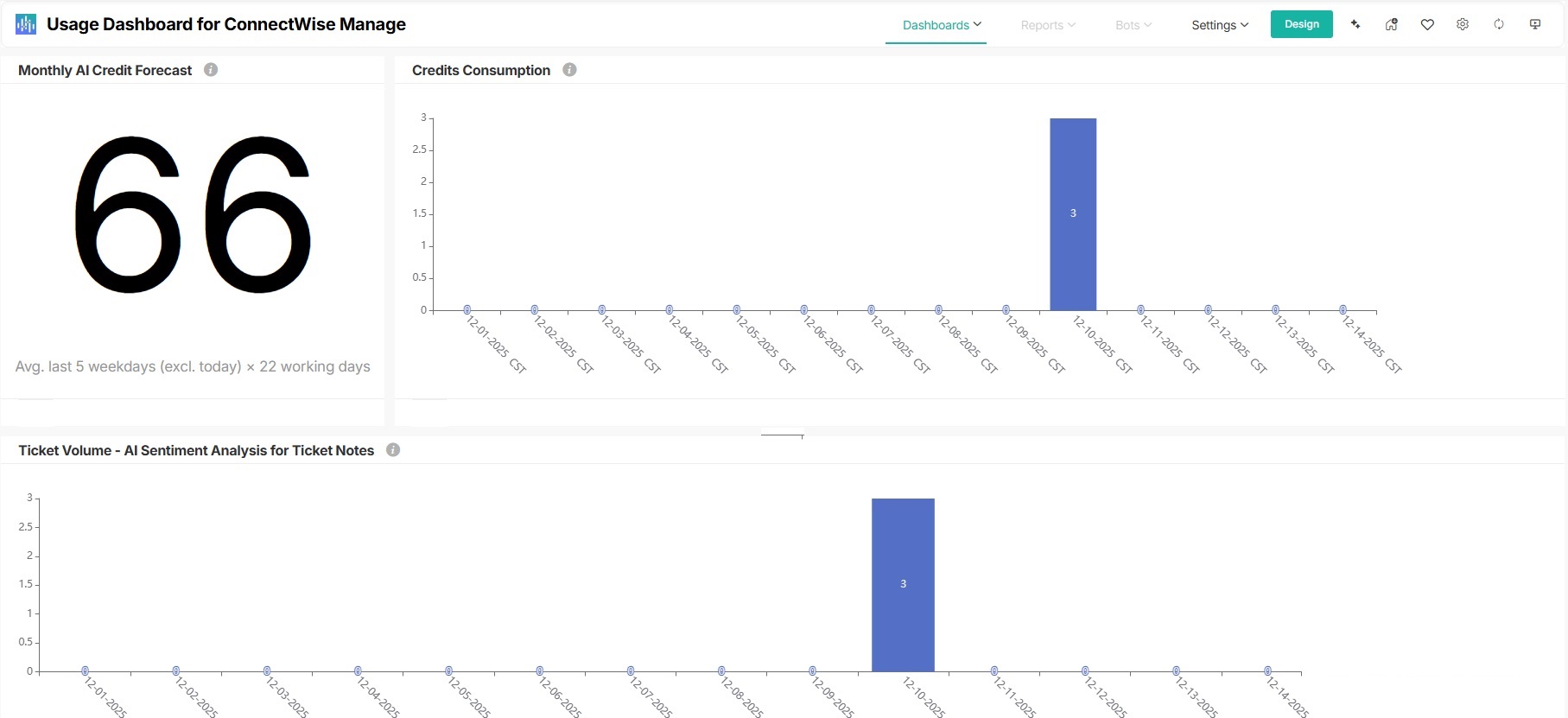Click 12-07-2025 CST axis label in Credits Consumption
This screenshot has width=1568, height=718.
pyautogui.click(x=900, y=345)
